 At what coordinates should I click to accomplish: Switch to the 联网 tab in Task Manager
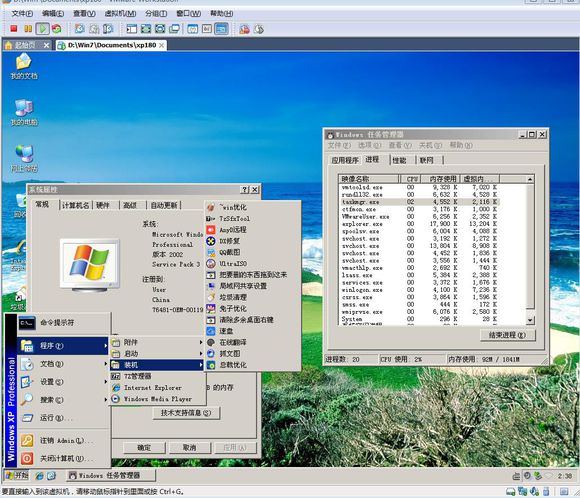(426, 160)
